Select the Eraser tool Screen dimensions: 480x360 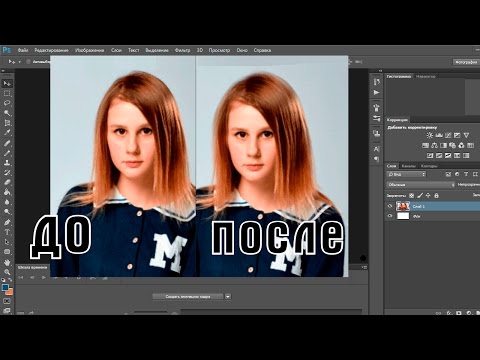7,182
